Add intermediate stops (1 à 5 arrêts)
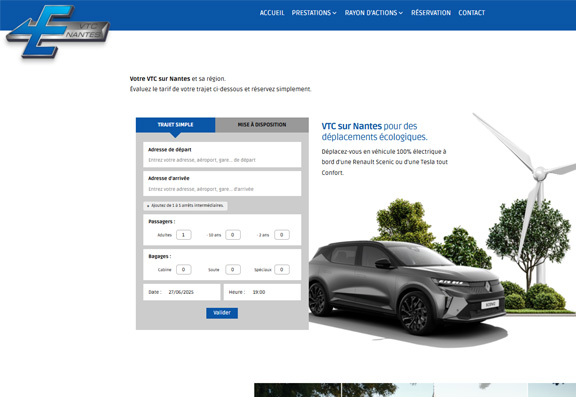 186,206
